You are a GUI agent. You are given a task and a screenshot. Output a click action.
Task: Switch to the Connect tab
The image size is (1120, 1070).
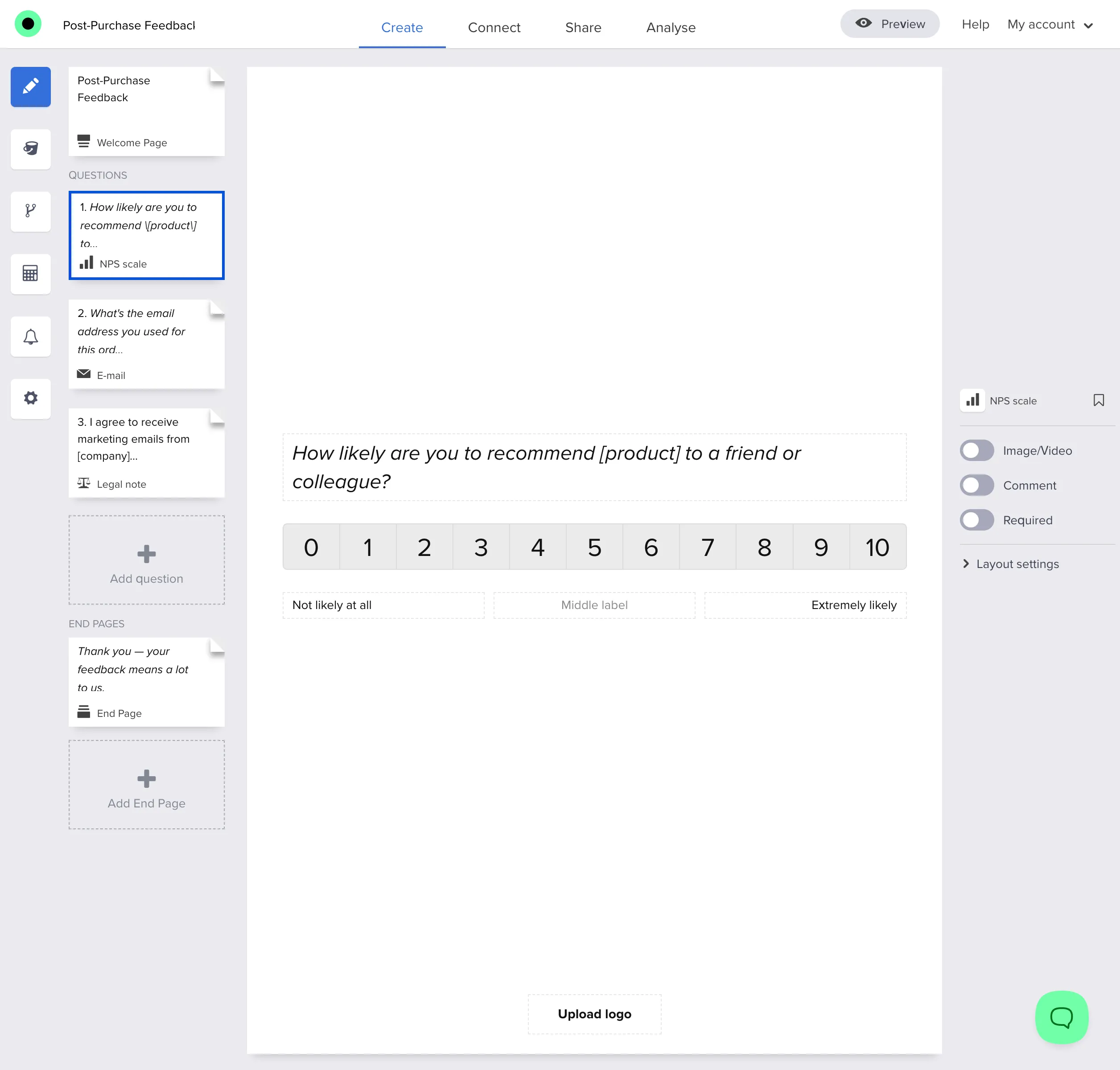[494, 27]
